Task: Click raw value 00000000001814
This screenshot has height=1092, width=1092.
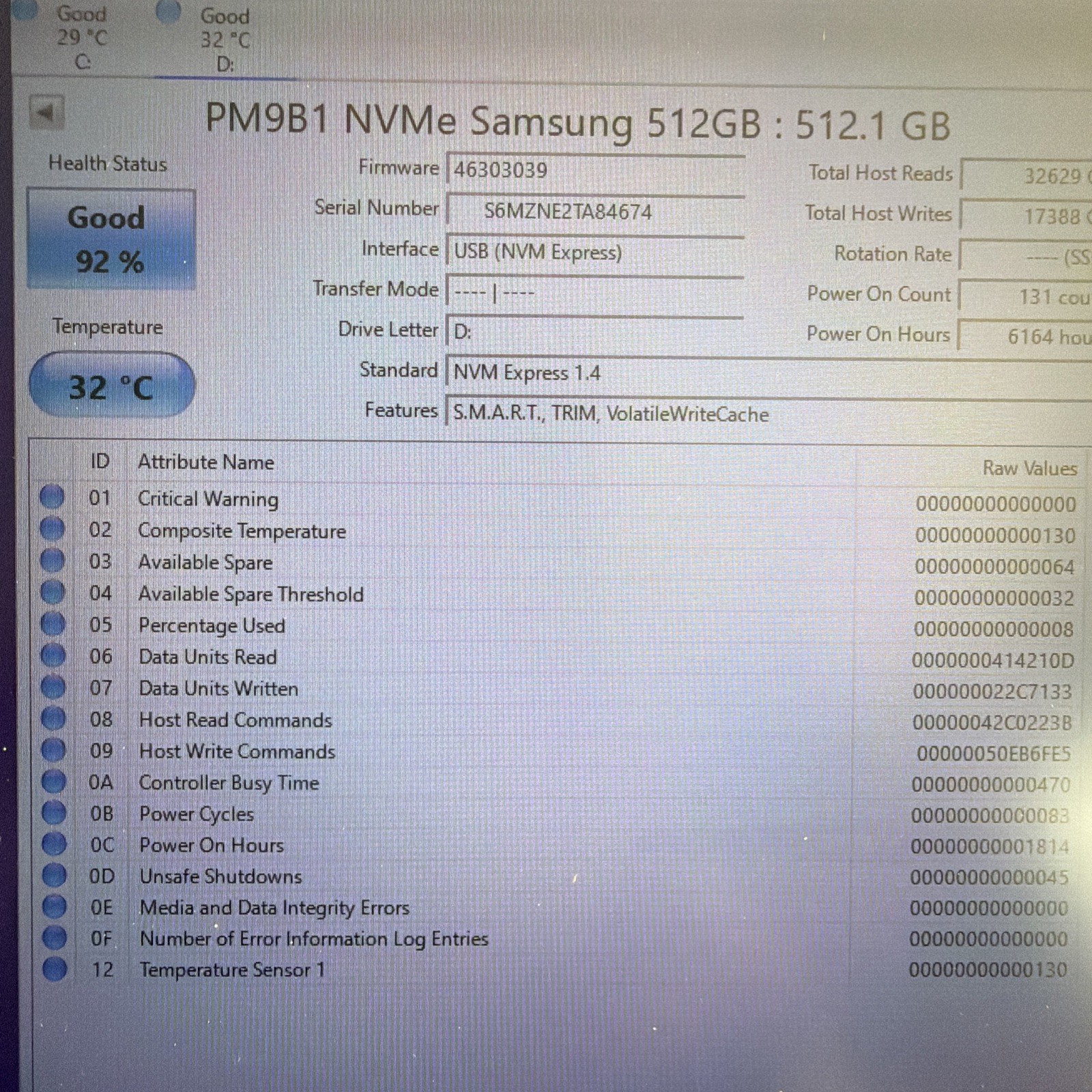Action: (x=990, y=847)
